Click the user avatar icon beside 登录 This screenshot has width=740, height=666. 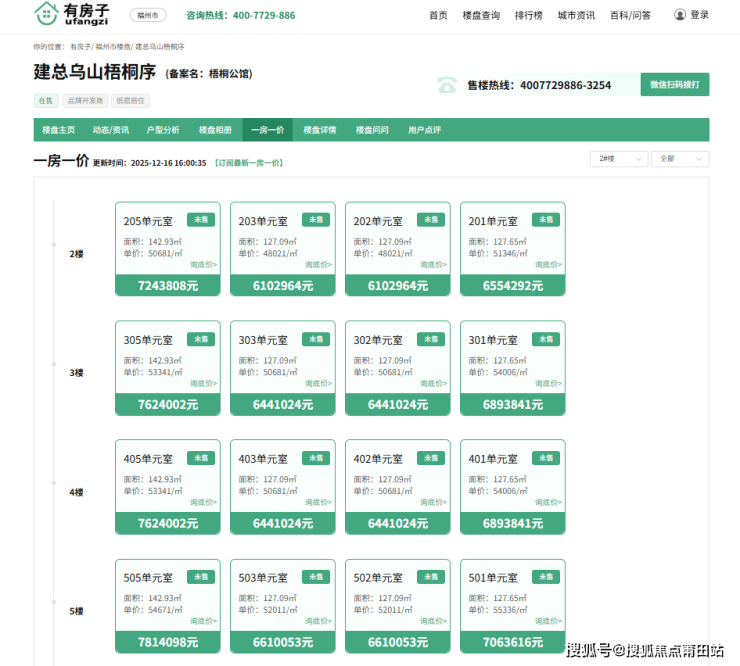point(680,15)
